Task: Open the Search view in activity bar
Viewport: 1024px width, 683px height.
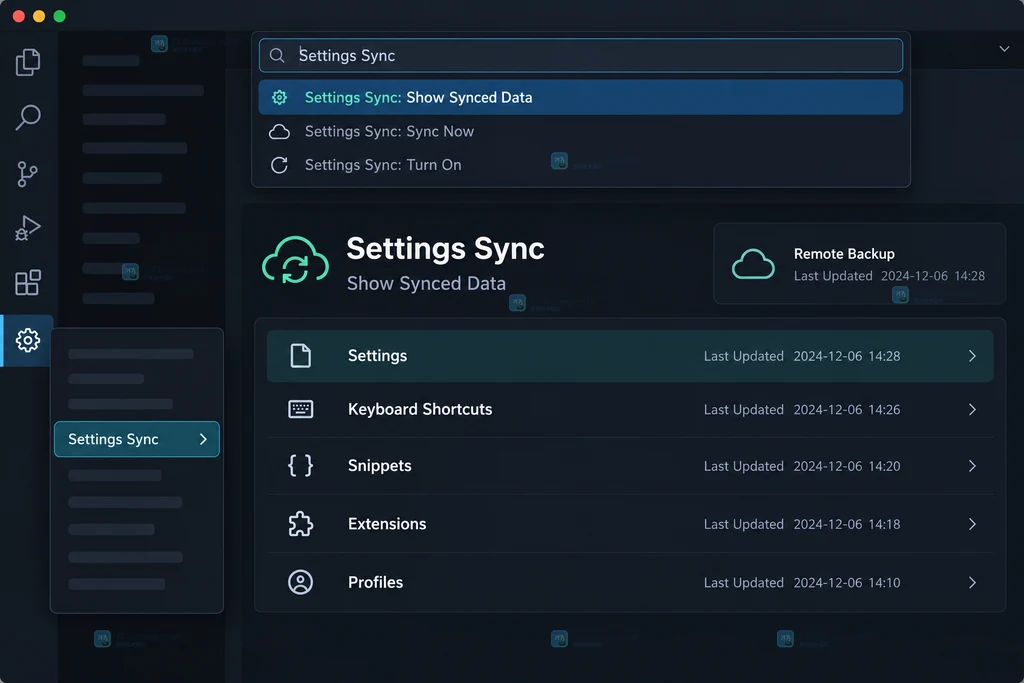Action: [27, 118]
